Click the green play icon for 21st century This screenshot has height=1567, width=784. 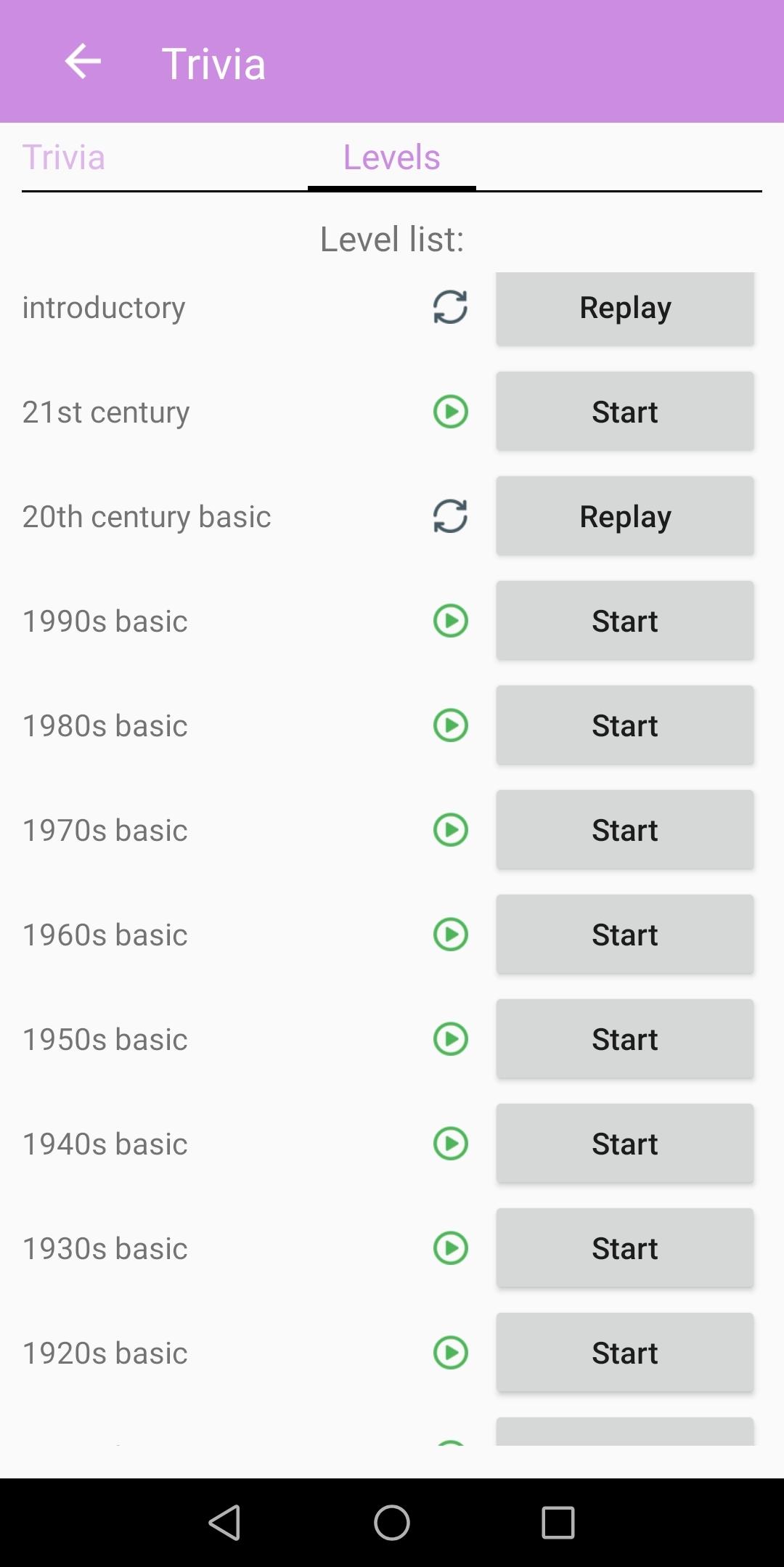pos(450,412)
